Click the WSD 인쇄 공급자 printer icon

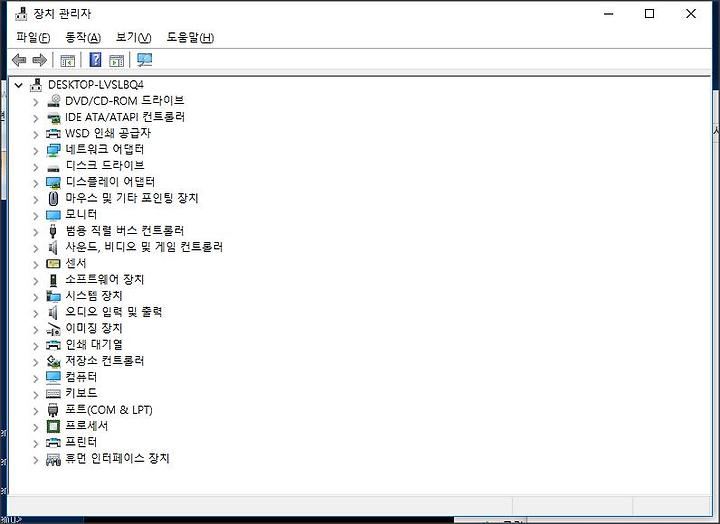point(53,134)
